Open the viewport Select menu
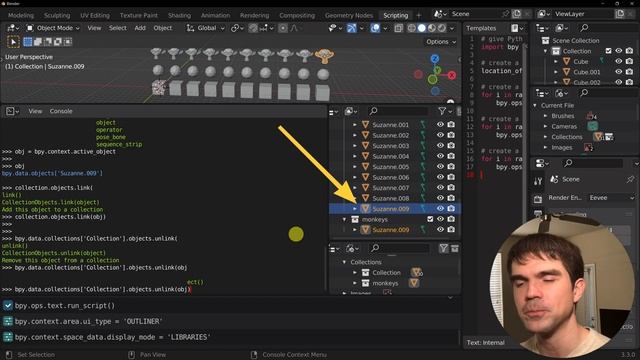 coord(118,28)
